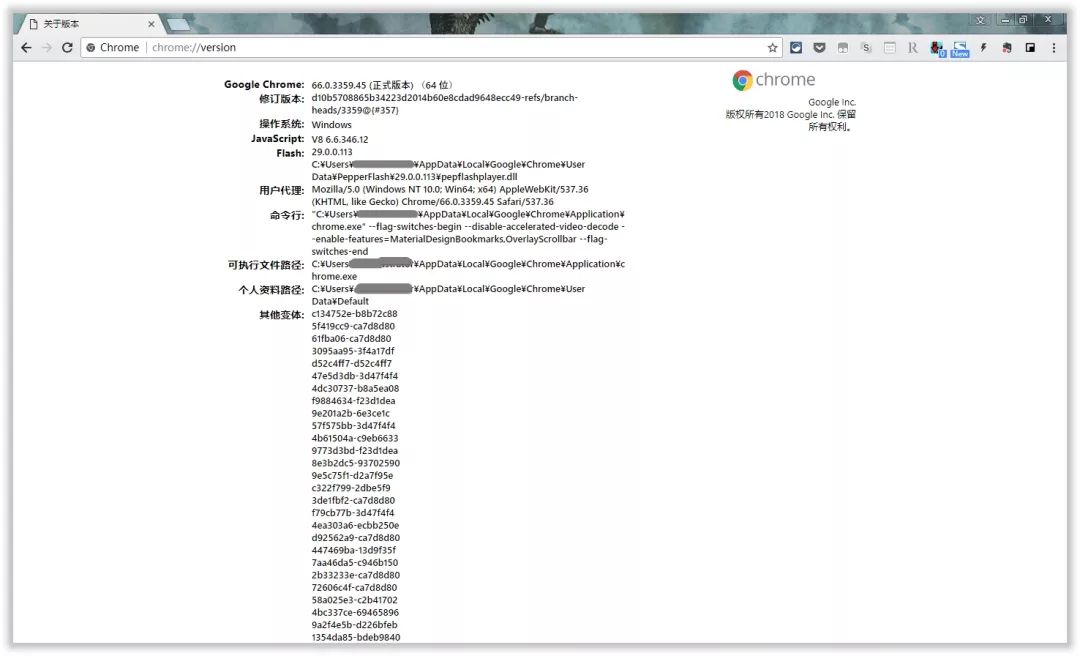Reload the chrome://version page

(x=67, y=48)
